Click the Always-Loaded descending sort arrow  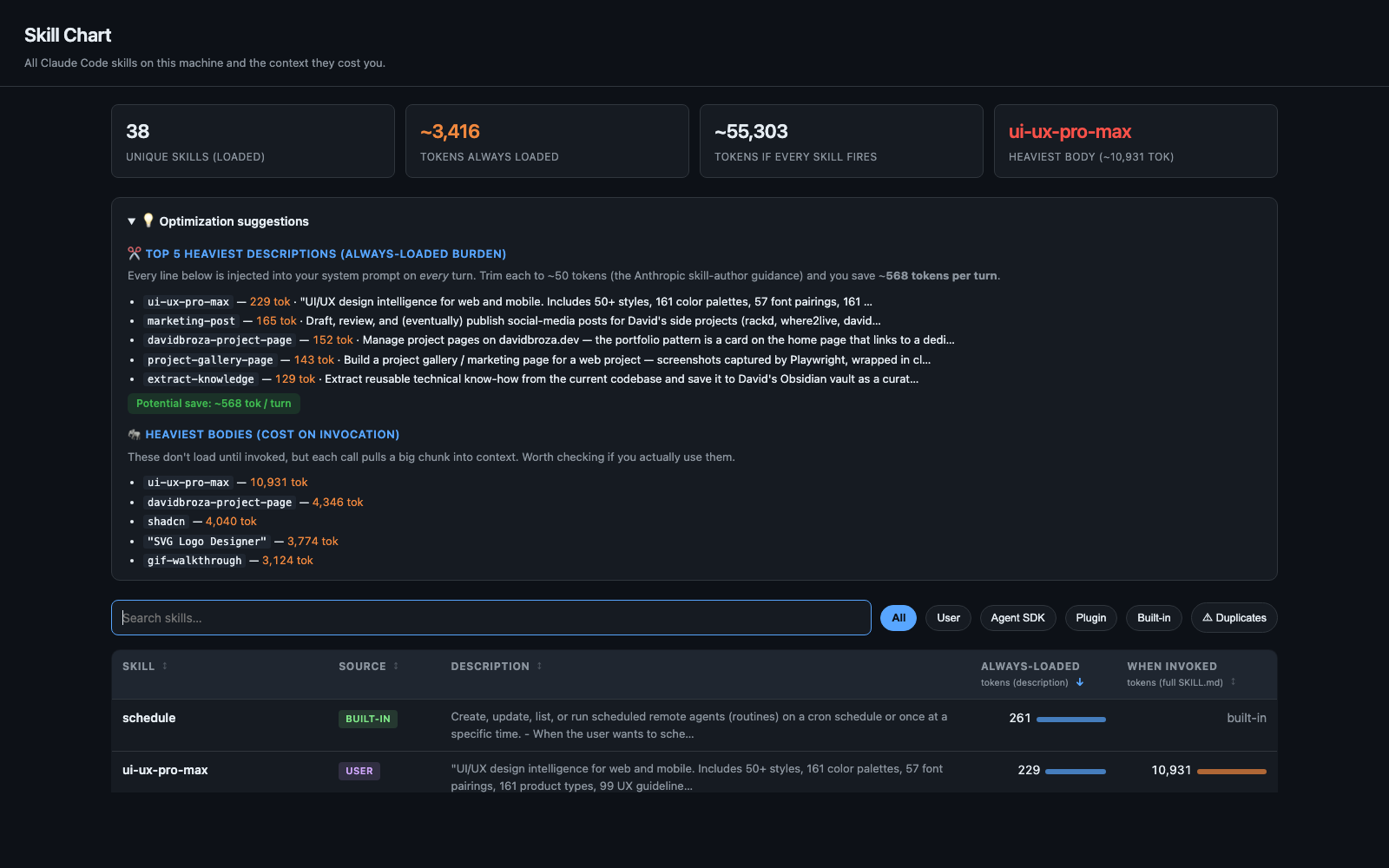[x=1080, y=682]
